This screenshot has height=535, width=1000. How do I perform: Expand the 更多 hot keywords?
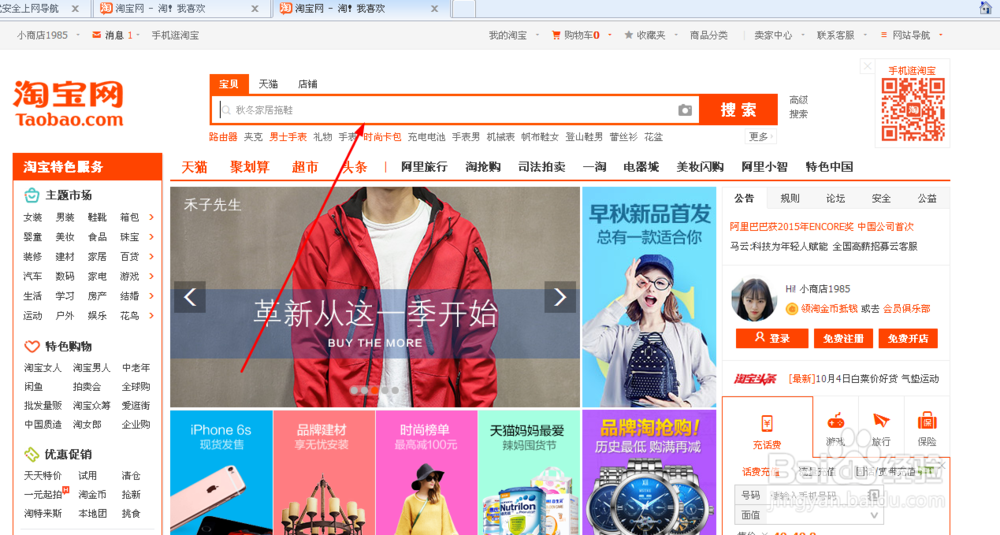[760, 136]
